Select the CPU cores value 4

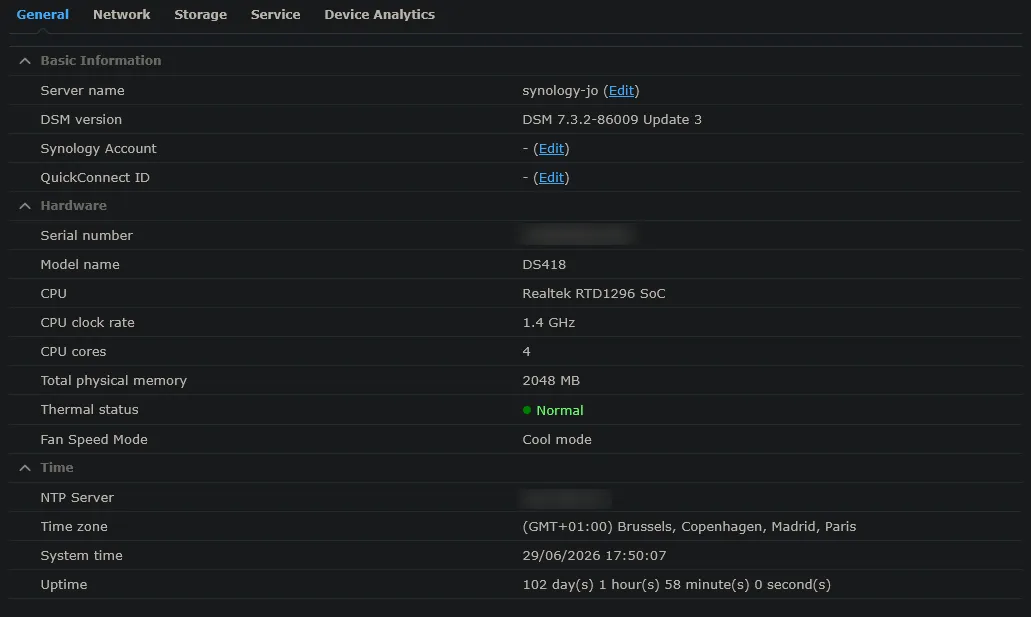coord(526,351)
